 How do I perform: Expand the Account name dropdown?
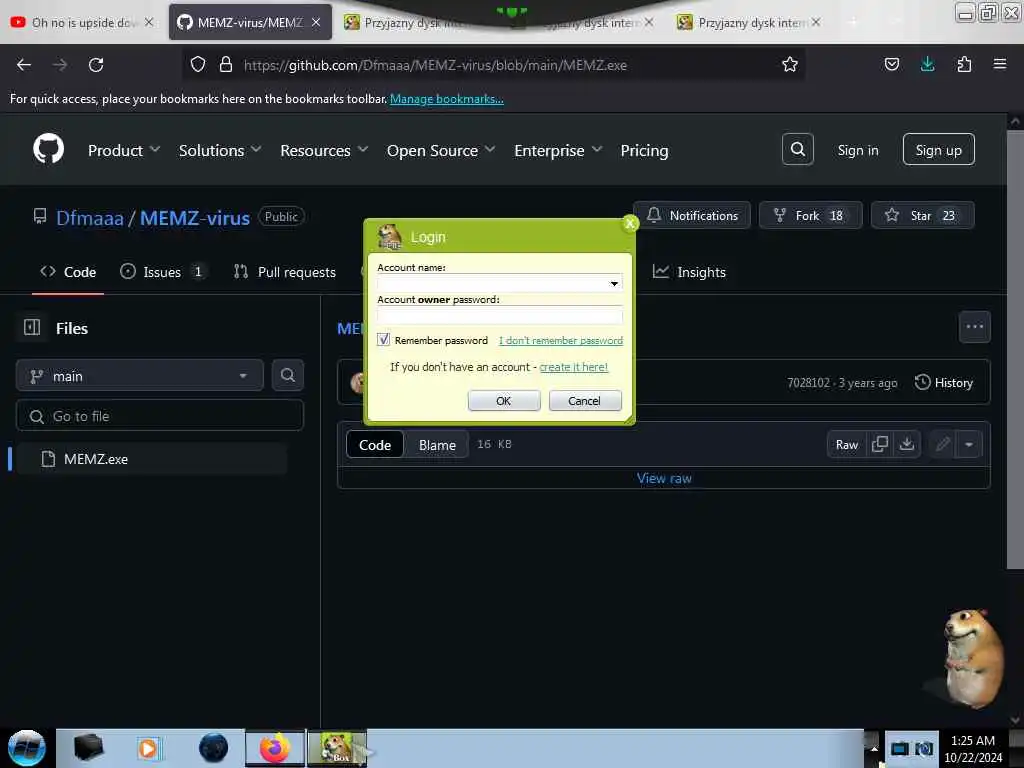[614, 283]
